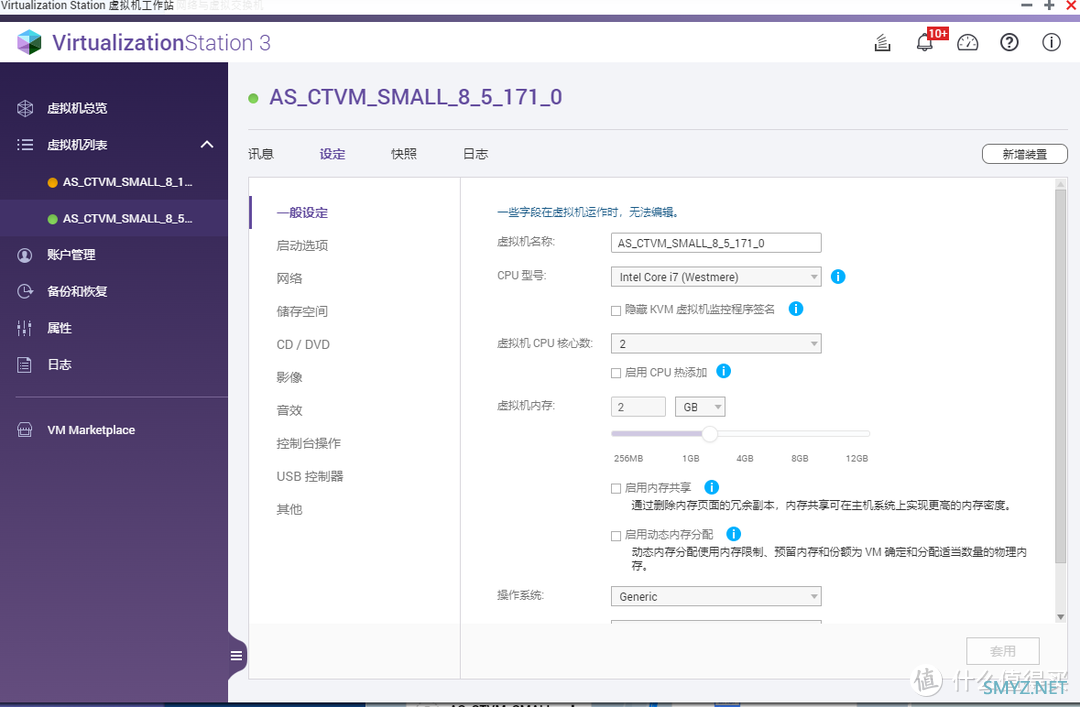Open the performance dashboard gauge icon
Viewport: 1080px width, 707px height.
pyautogui.click(x=967, y=42)
